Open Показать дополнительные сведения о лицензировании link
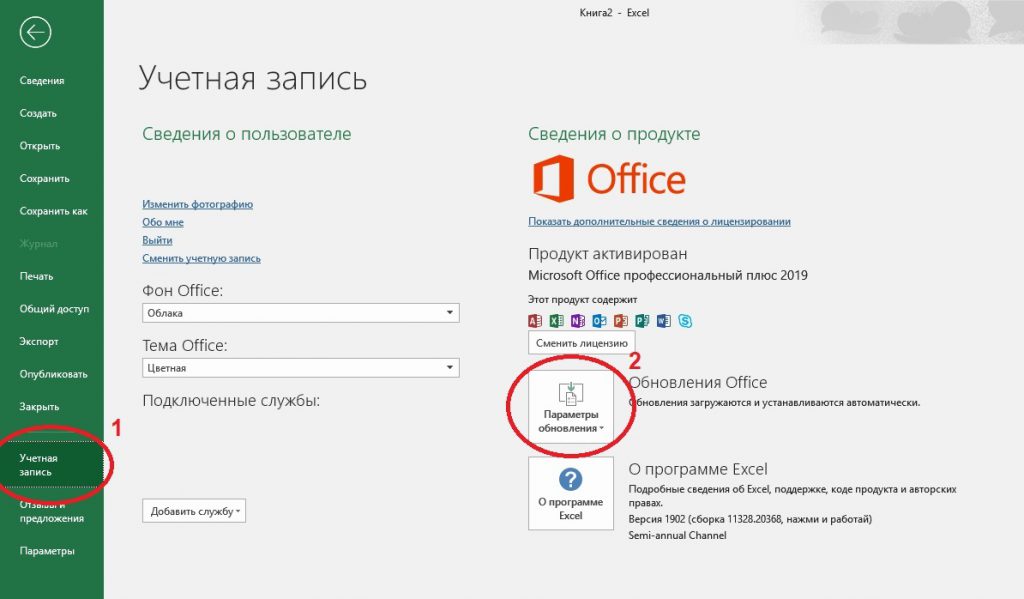Viewport: 1024px width, 599px height. pos(659,221)
